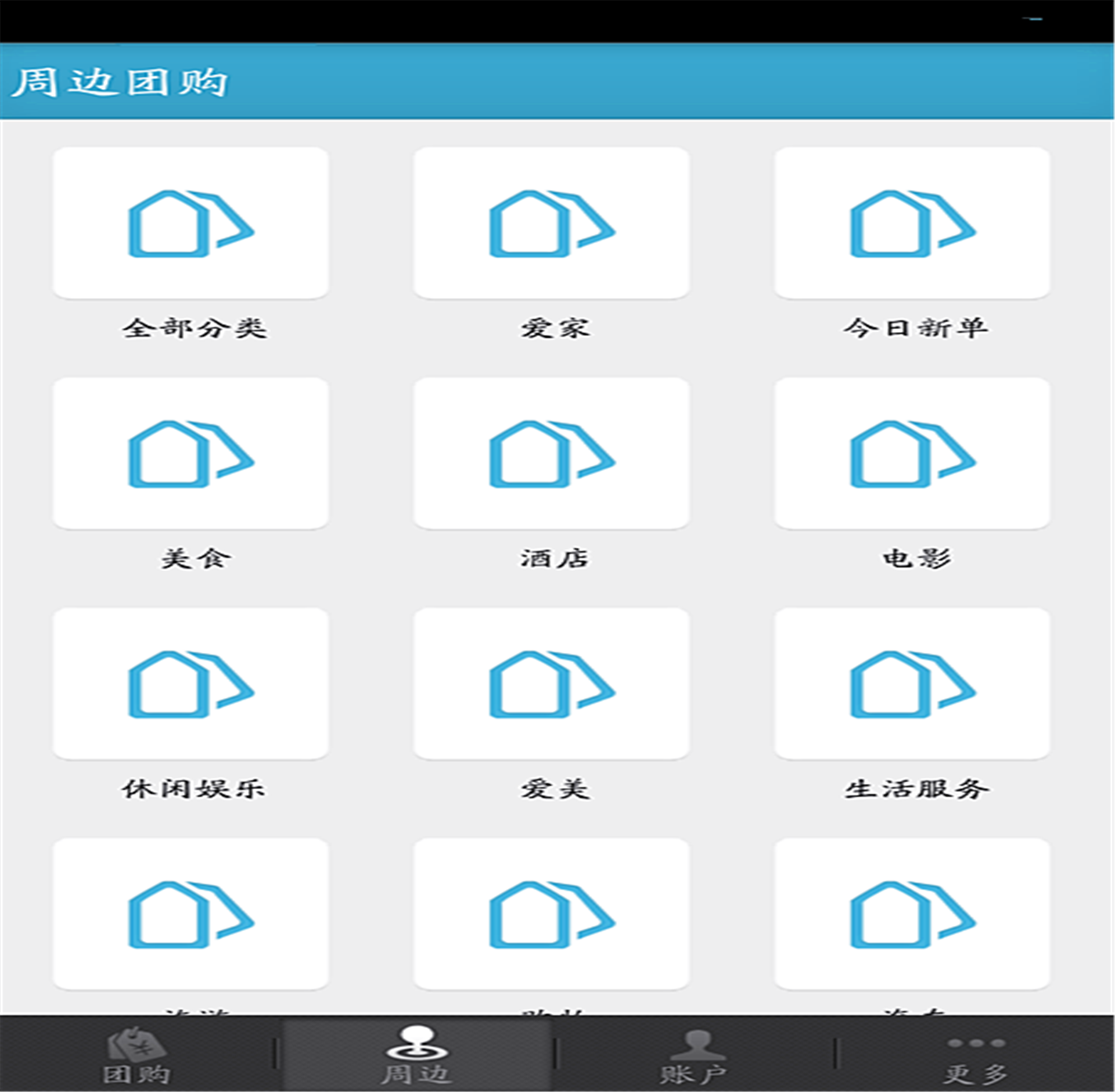Choose the 电影 category tile icon
This screenshot has height=1092, width=1115.
(912, 453)
